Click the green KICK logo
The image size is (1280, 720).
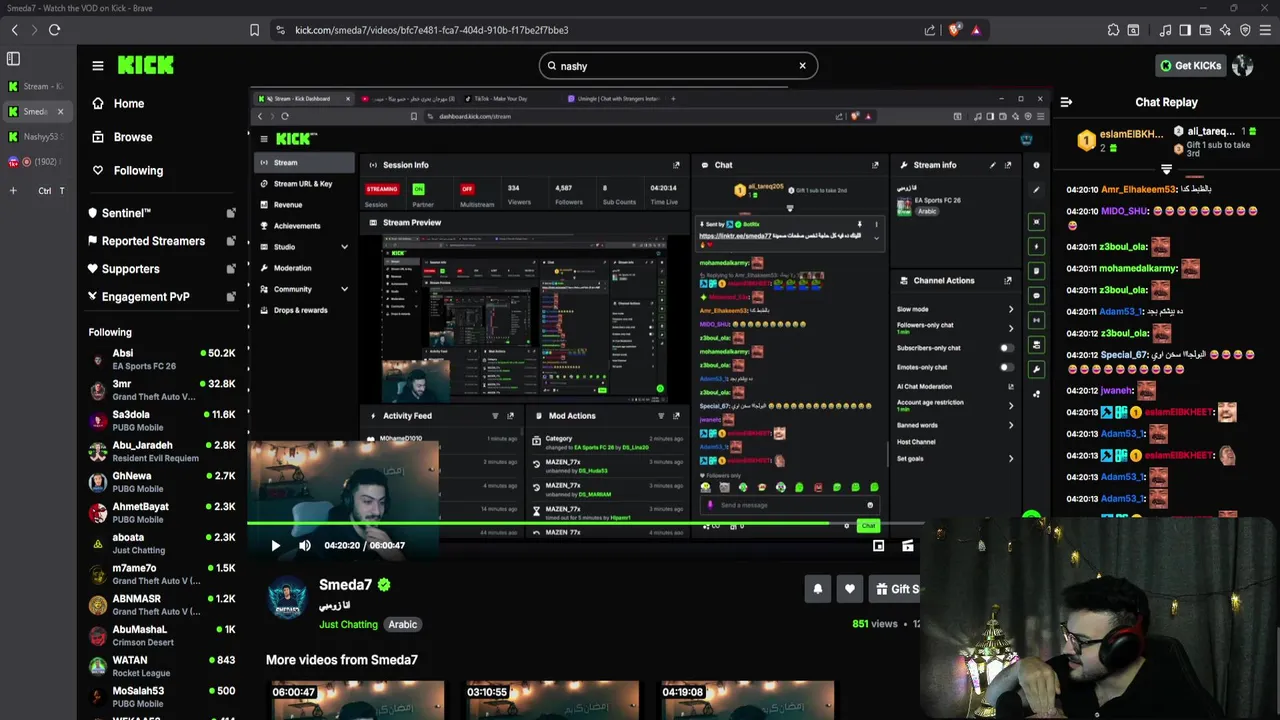[x=146, y=65]
